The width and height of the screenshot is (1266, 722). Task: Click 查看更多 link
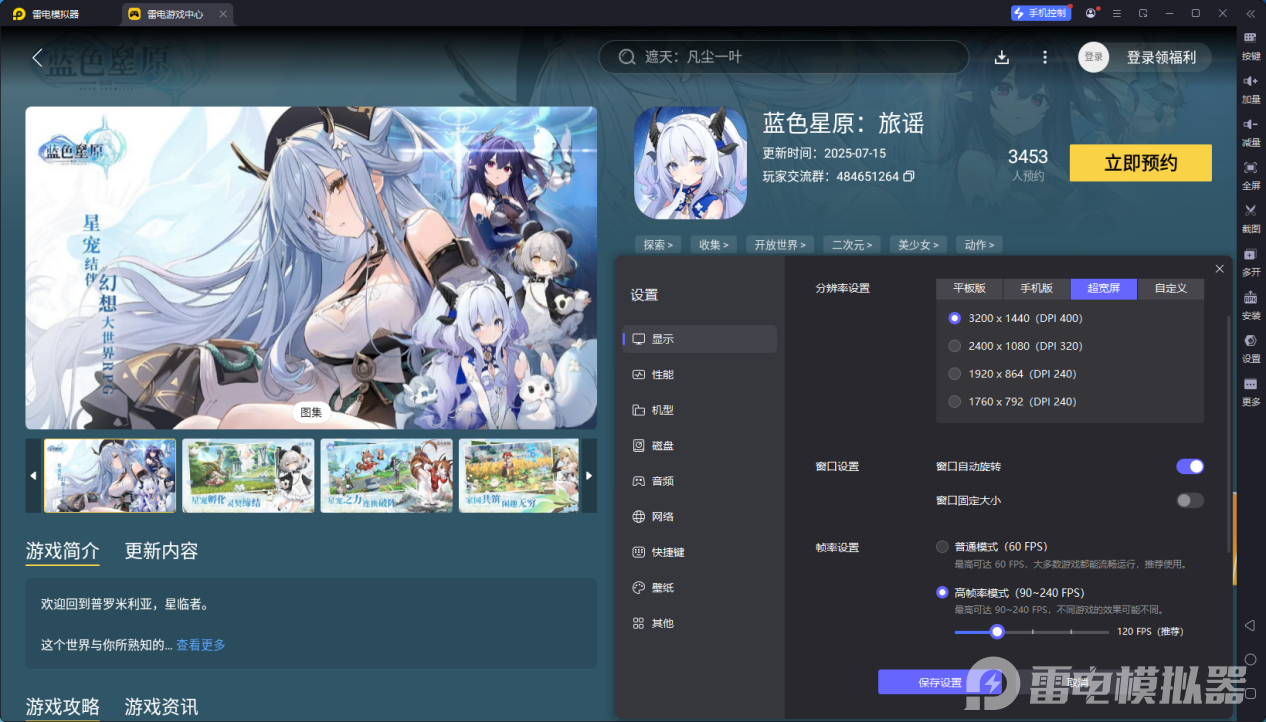click(x=201, y=645)
